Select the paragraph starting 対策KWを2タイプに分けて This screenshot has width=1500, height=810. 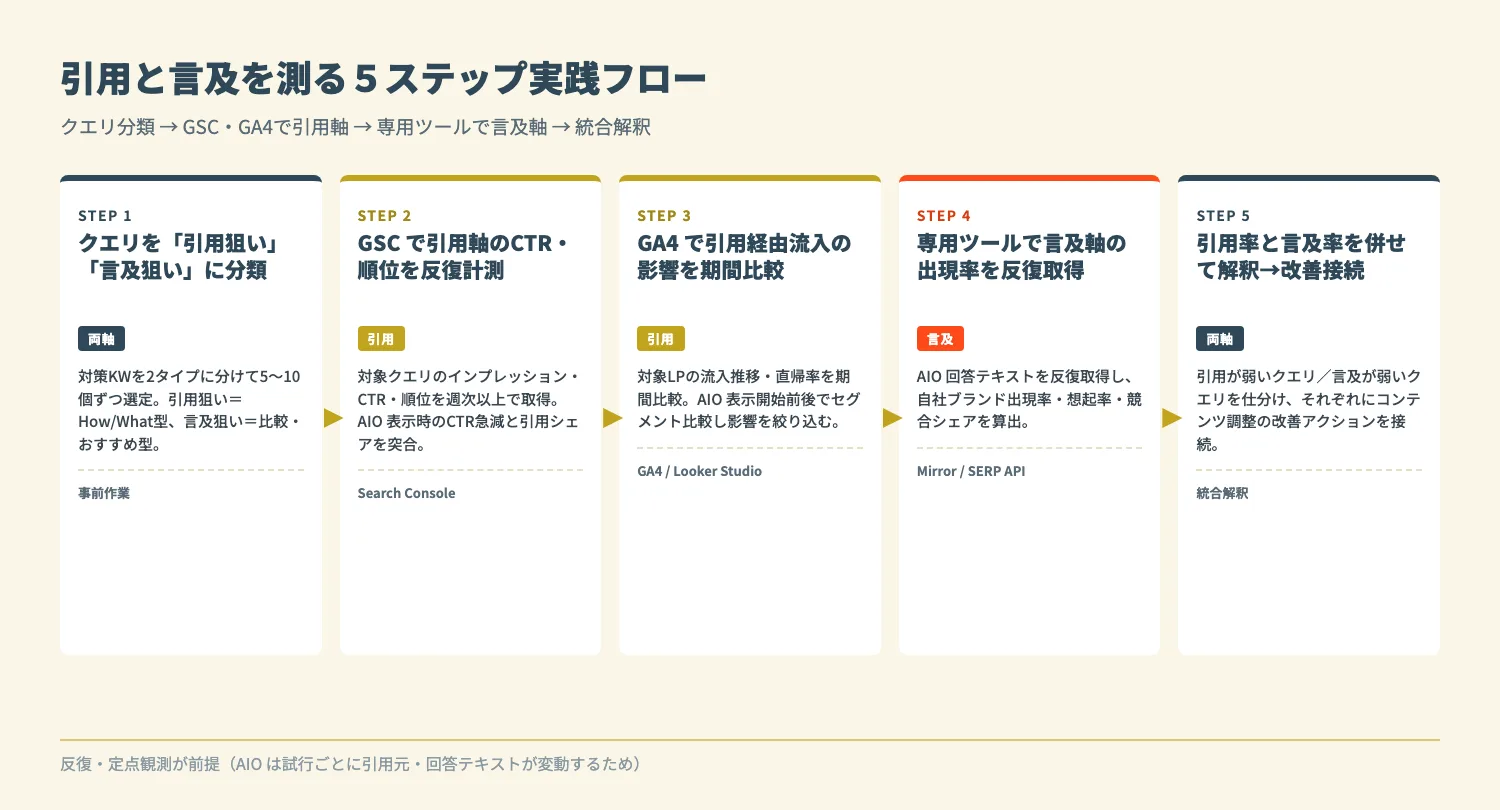(x=190, y=410)
